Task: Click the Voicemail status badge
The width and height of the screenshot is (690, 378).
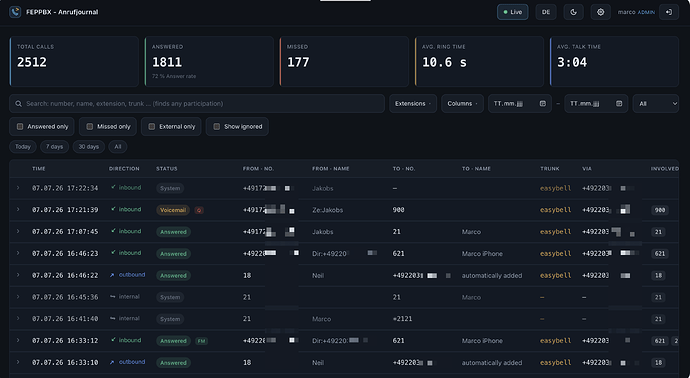Action: (x=173, y=210)
